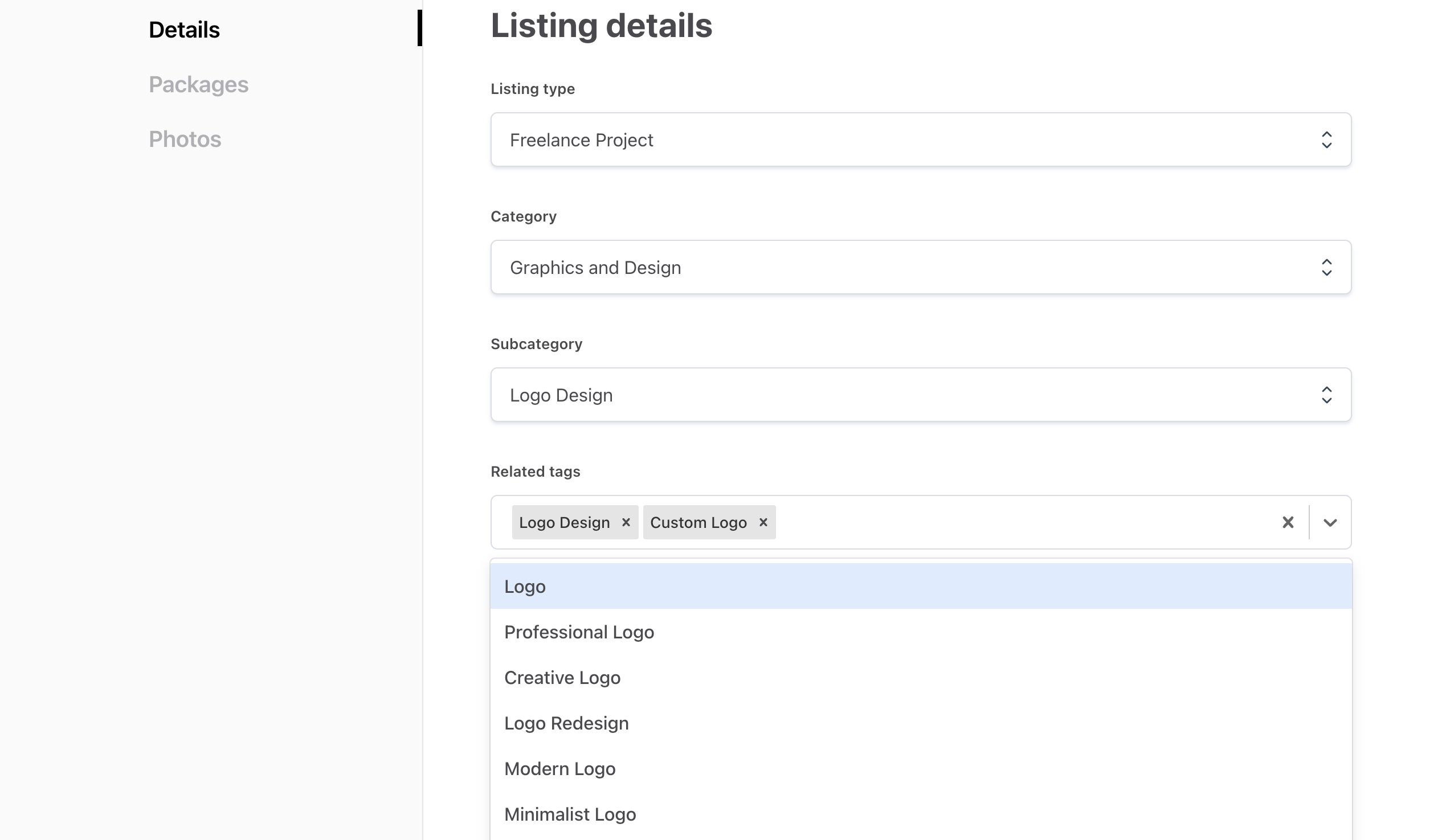Viewport: 1446px width, 840px height.
Task: Add the Minimalist Logo tag
Action: pyautogui.click(x=570, y=814)
